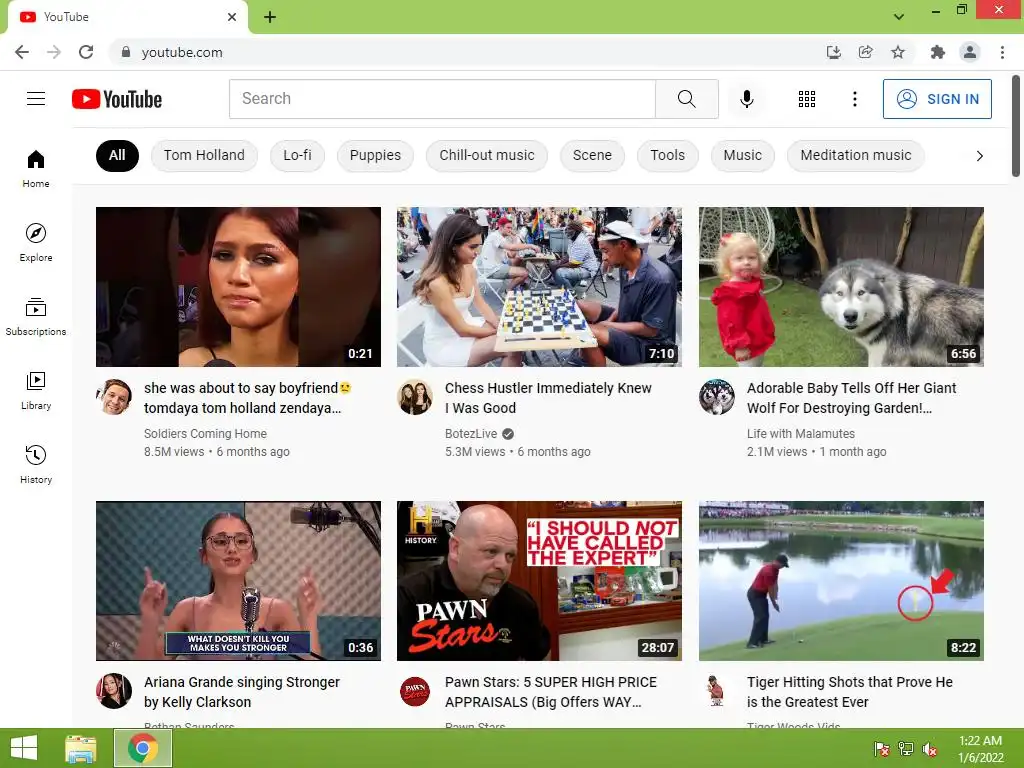Reload the page
This screenshot has height=768, width=1024.
pyautogui.click(x=86, y=52)
